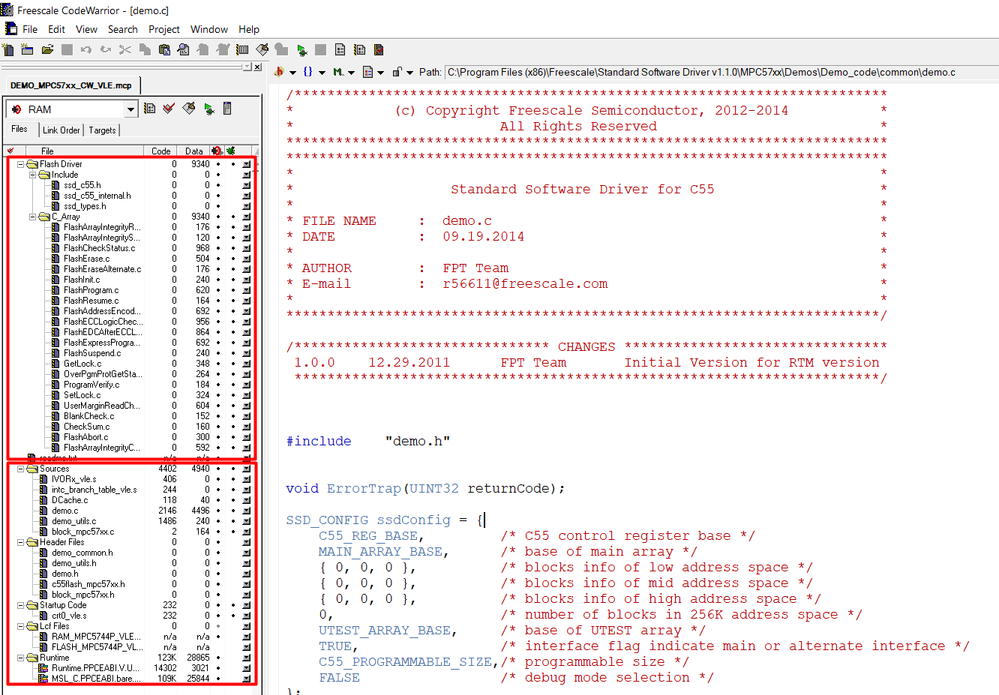Image resolution: width=999 pixels, height=695 pixels.
Task: Collapse the C_Array folder
Action: (32, 217)
